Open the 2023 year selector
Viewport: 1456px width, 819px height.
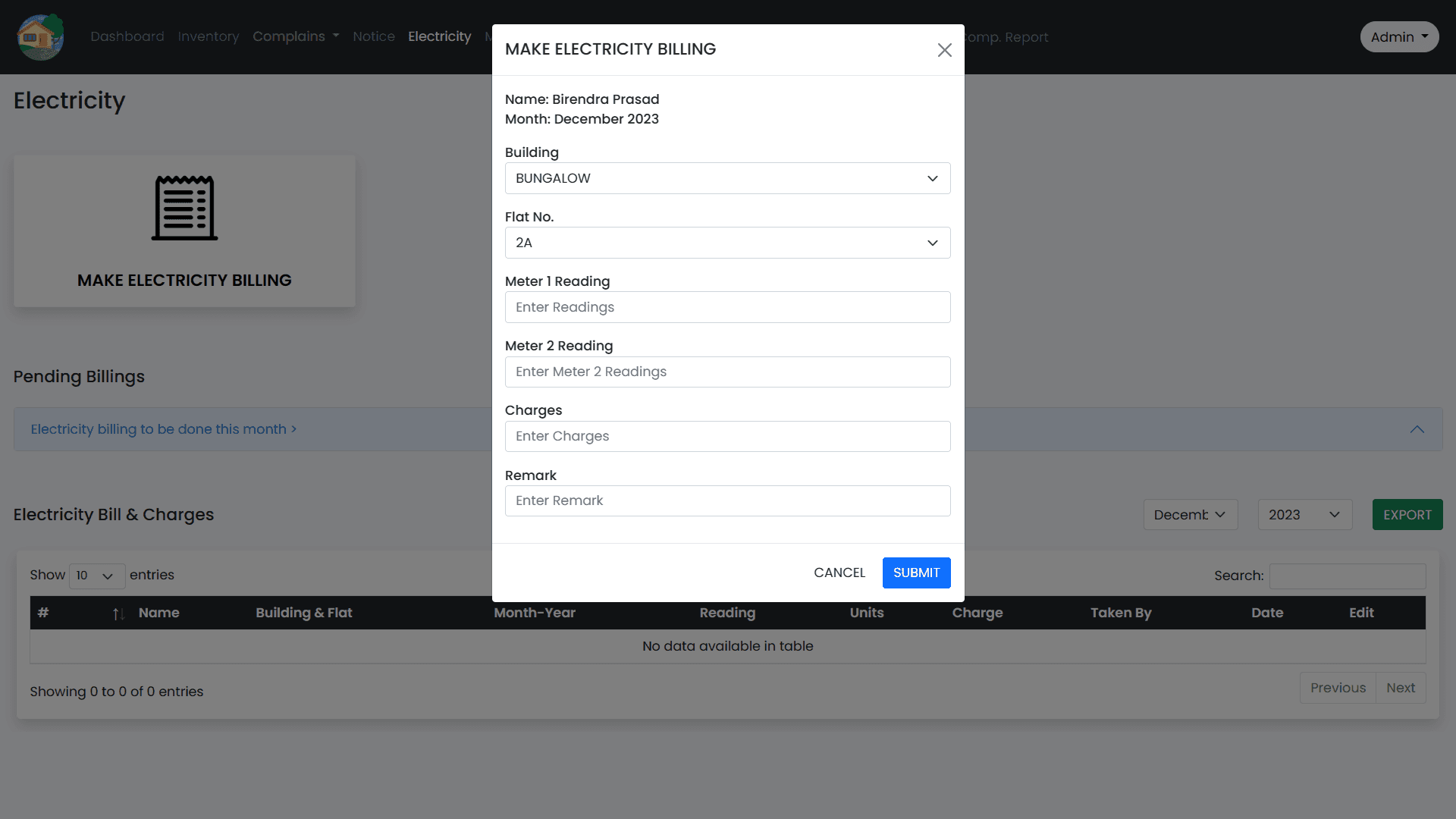pyautogui.click(x=1304, y=514)
